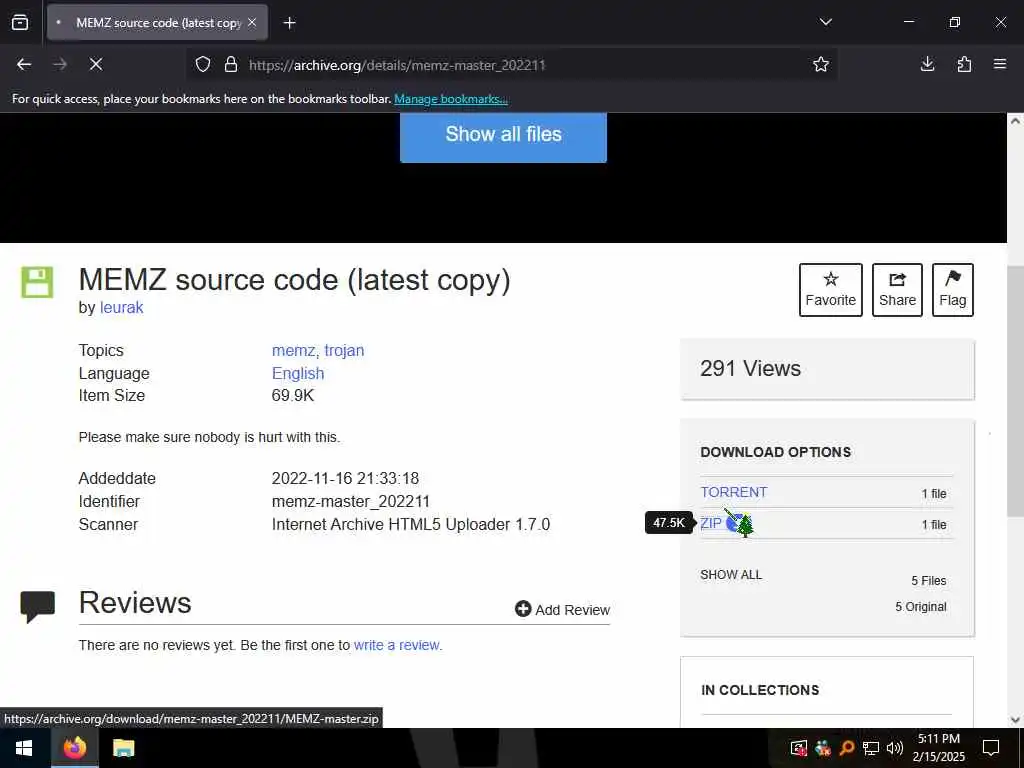The image size is (1024, 768).
Task: Bookmark this page with the star icon
Action: [x=821, y=64]
